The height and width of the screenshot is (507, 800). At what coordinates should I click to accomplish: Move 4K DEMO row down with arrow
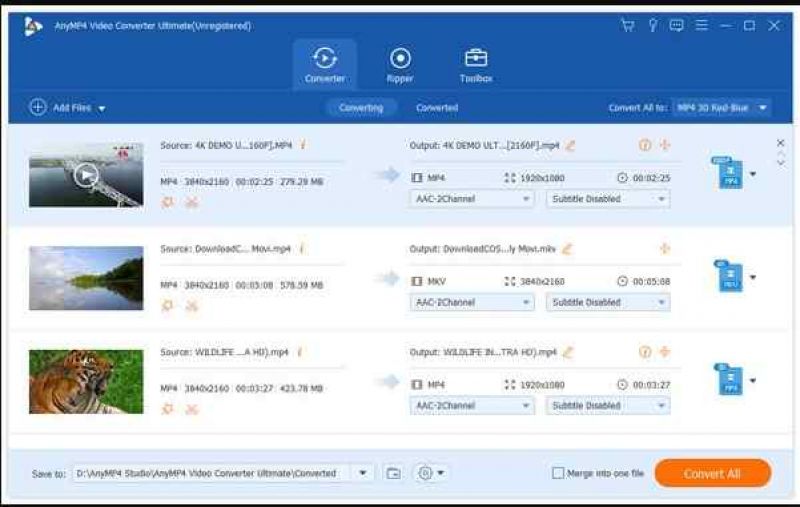point(781,163)
